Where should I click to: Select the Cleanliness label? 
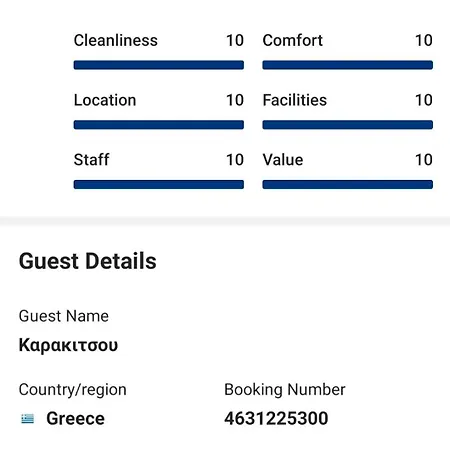(116, 40)
